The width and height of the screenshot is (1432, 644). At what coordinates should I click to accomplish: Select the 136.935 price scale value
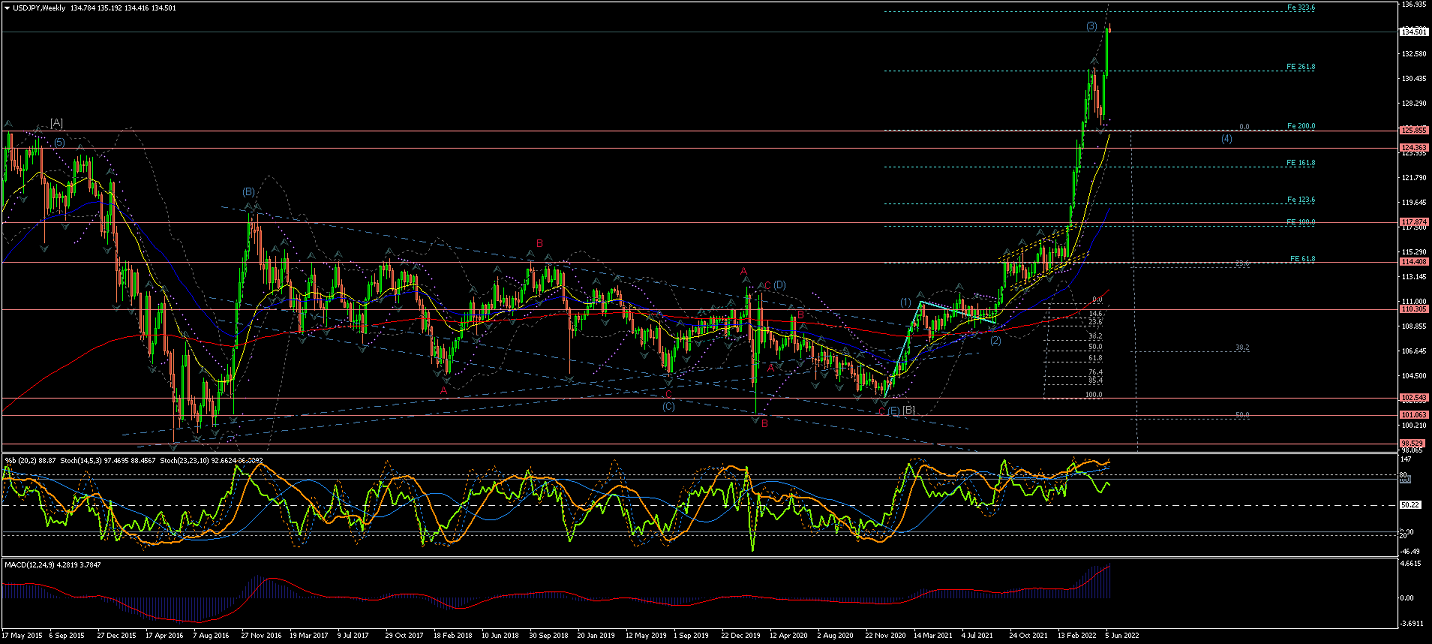pyautogui.click(x=1413, y=5)
